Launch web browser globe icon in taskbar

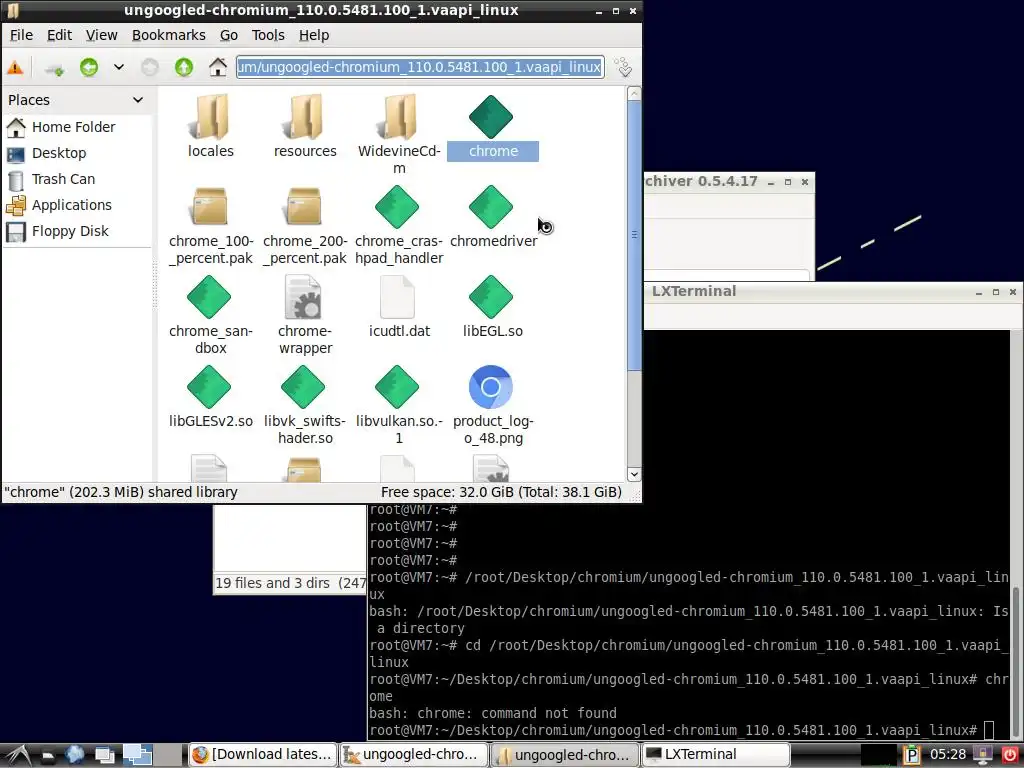click(x=74, y=755)
